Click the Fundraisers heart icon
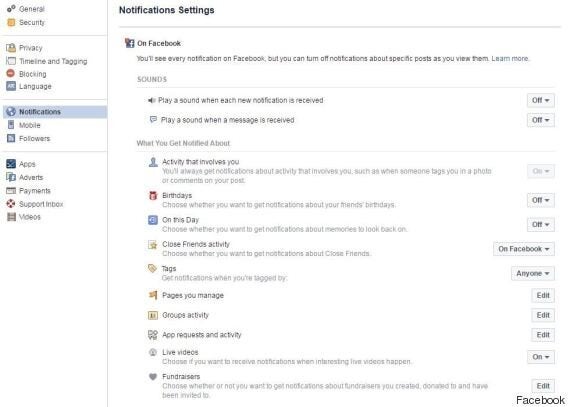This screenshot has height=407, width=570. tap(153, 376)
